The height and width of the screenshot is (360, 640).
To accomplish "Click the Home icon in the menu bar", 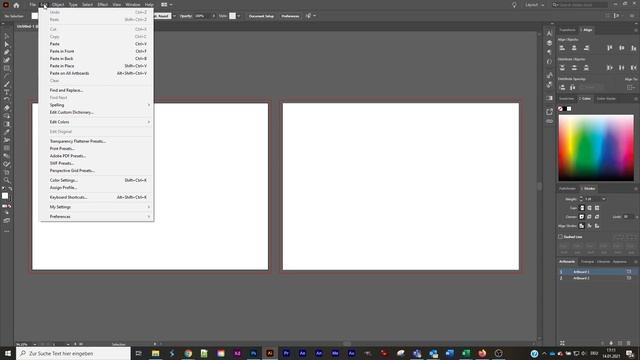I will pyautogui.click(x=16, y=5).
